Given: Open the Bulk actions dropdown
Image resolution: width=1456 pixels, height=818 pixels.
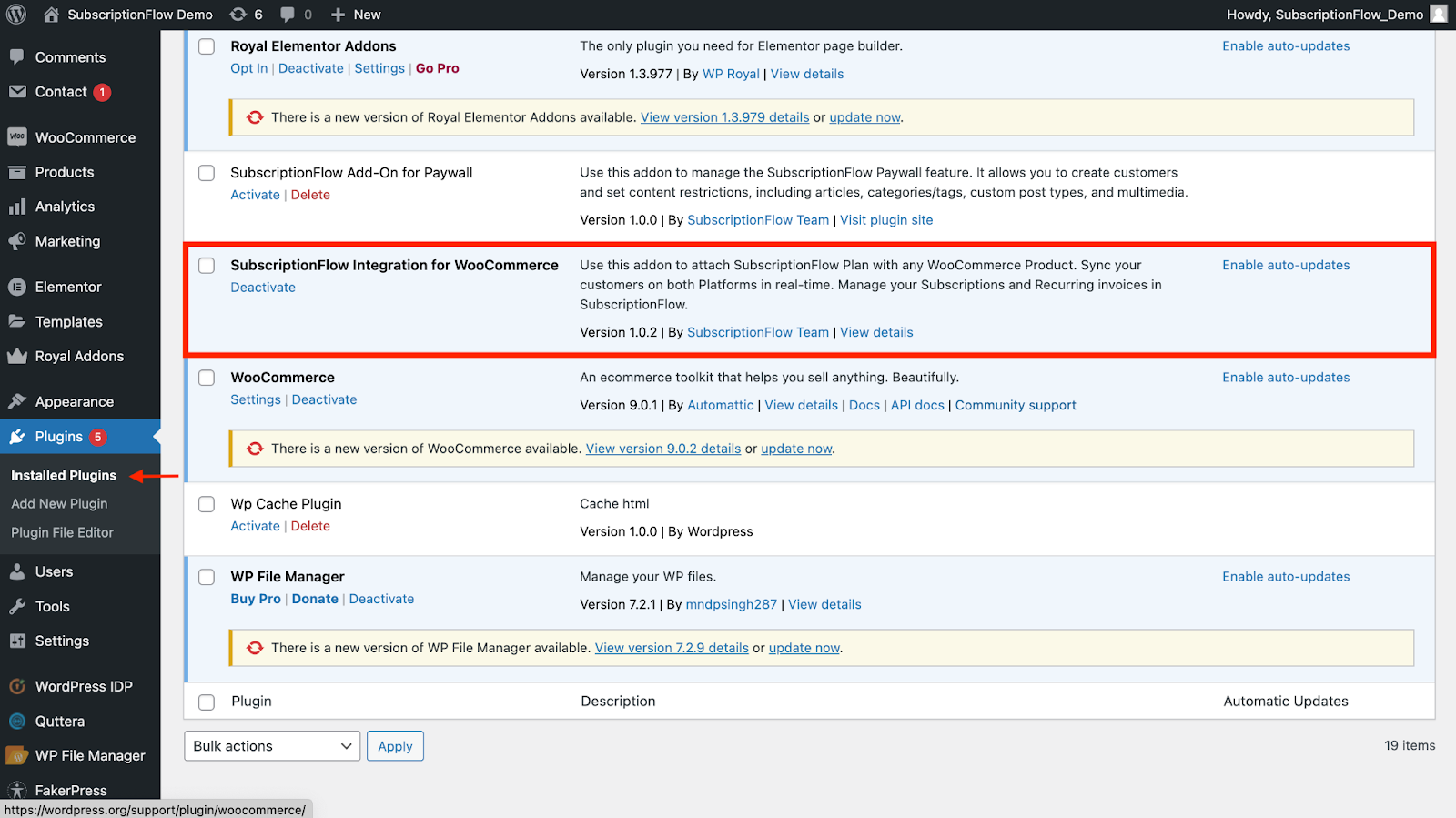Looking at the screenshot, I should coord(272,746).
